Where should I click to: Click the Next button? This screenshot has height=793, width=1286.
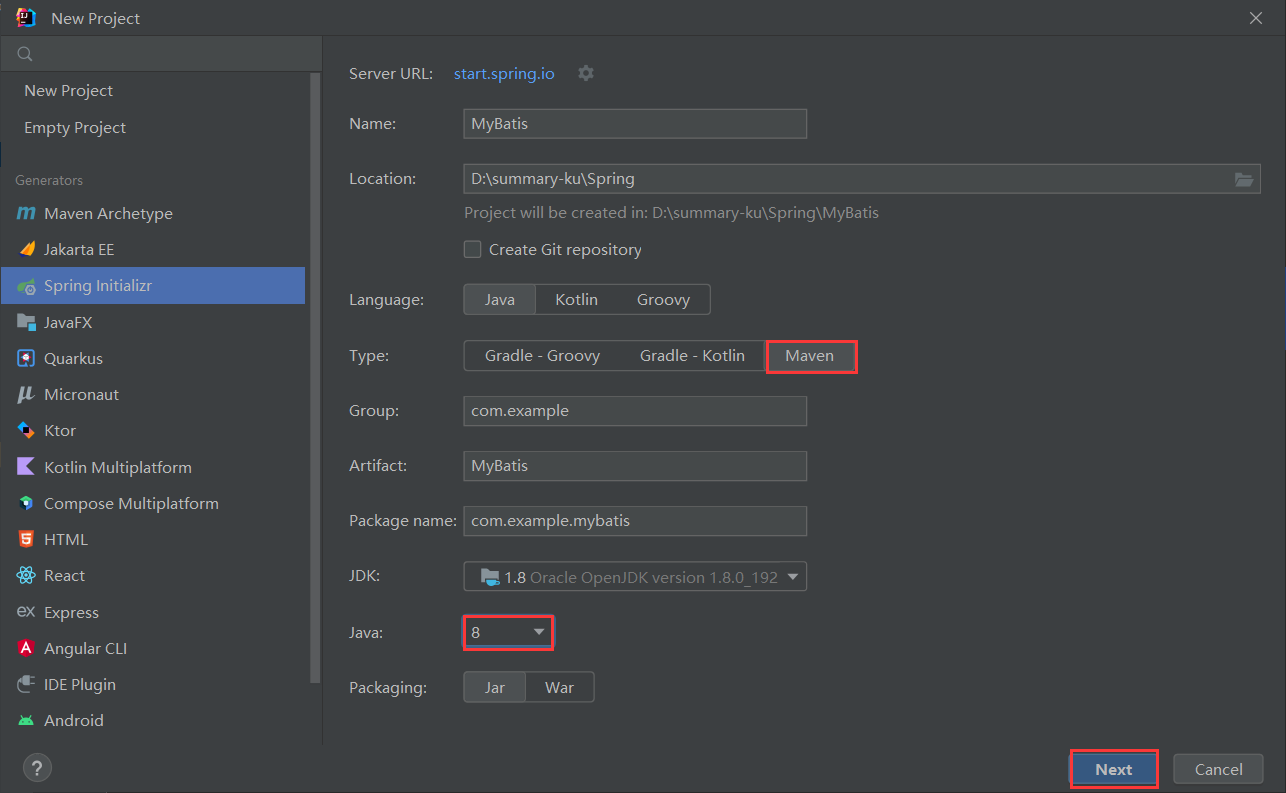coord(1114,769)
